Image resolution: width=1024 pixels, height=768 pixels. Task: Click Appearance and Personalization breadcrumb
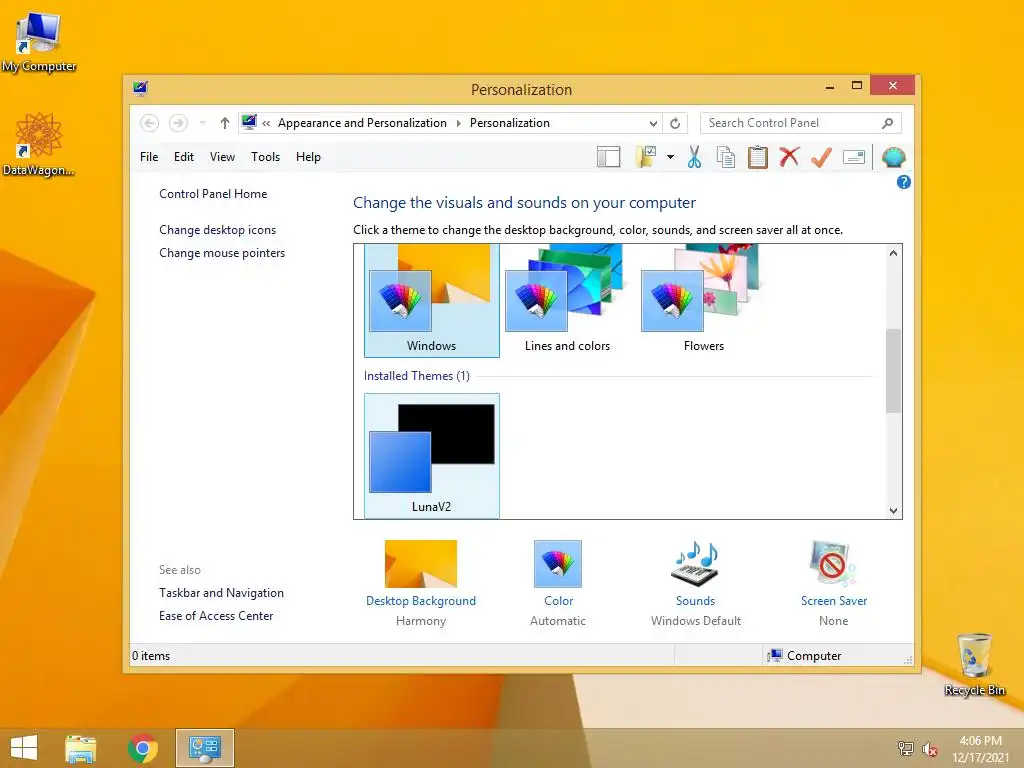(x=362, y=123)
